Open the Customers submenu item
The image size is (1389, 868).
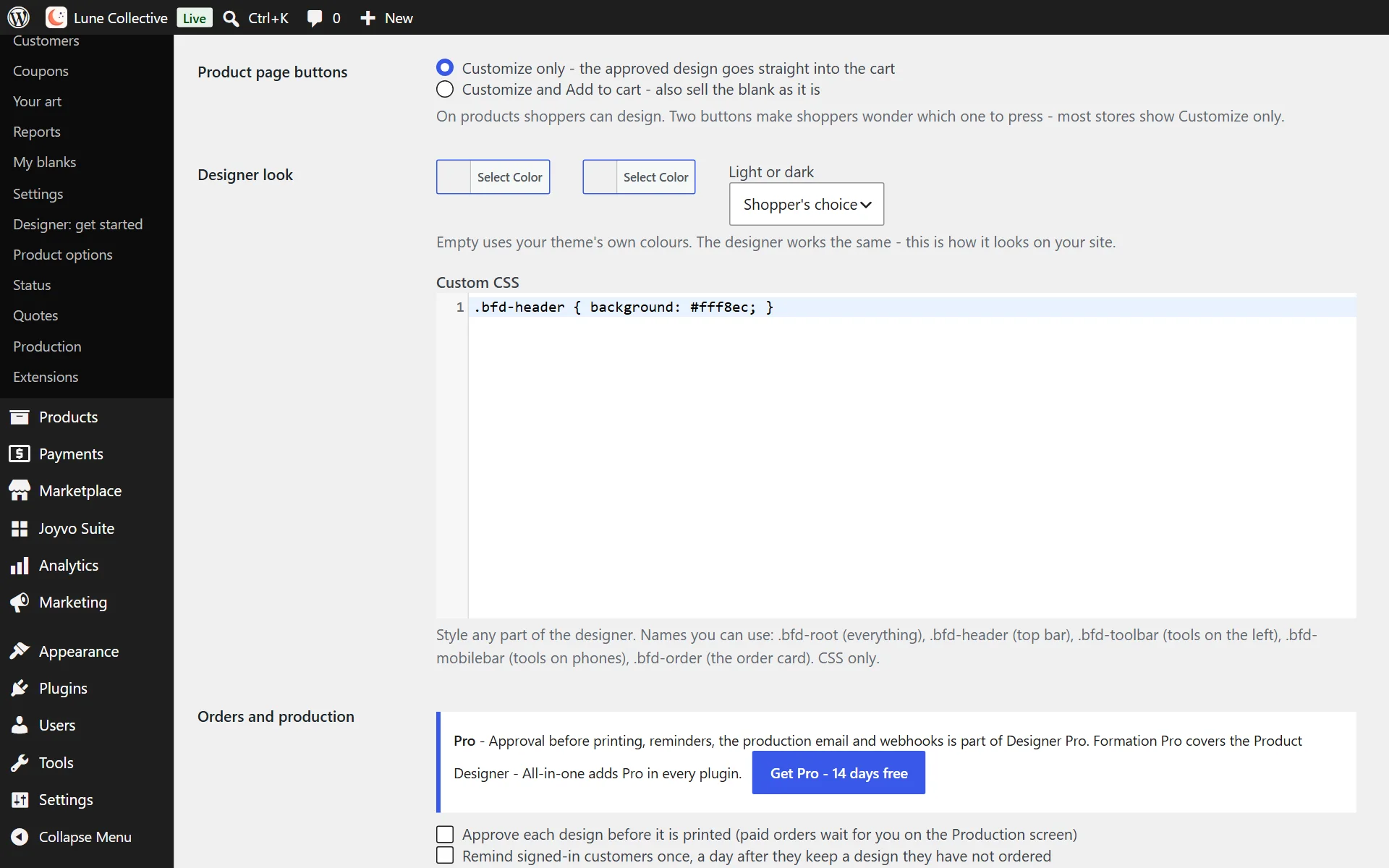46,41
